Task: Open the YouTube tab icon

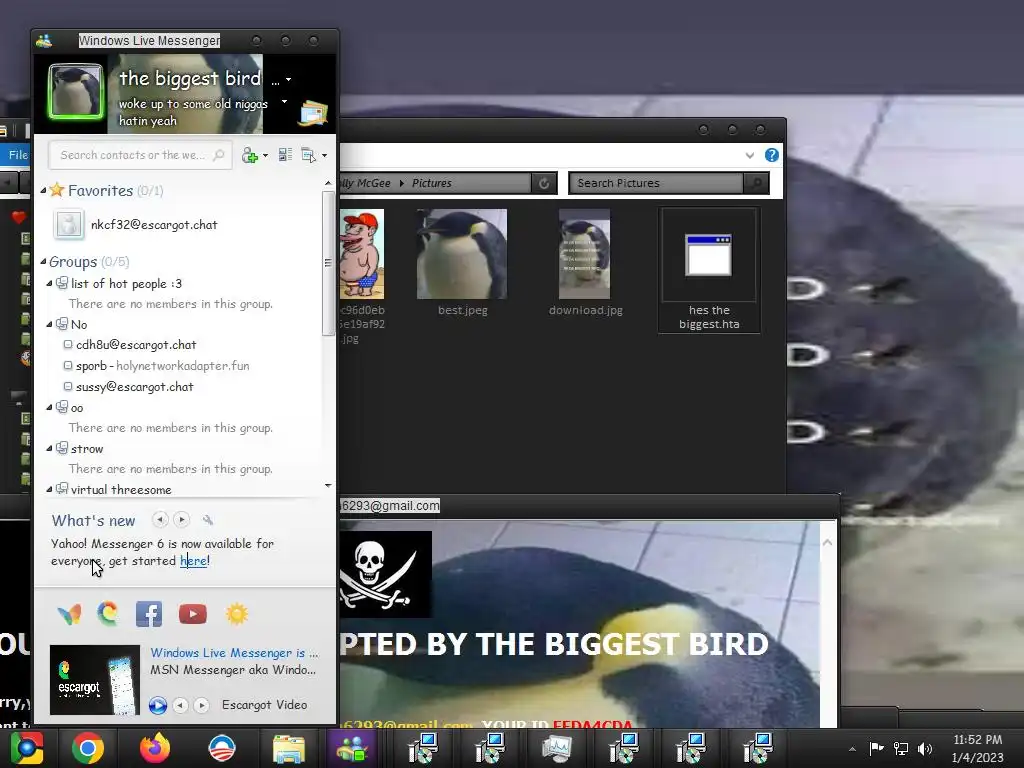Action: [193, 614]
